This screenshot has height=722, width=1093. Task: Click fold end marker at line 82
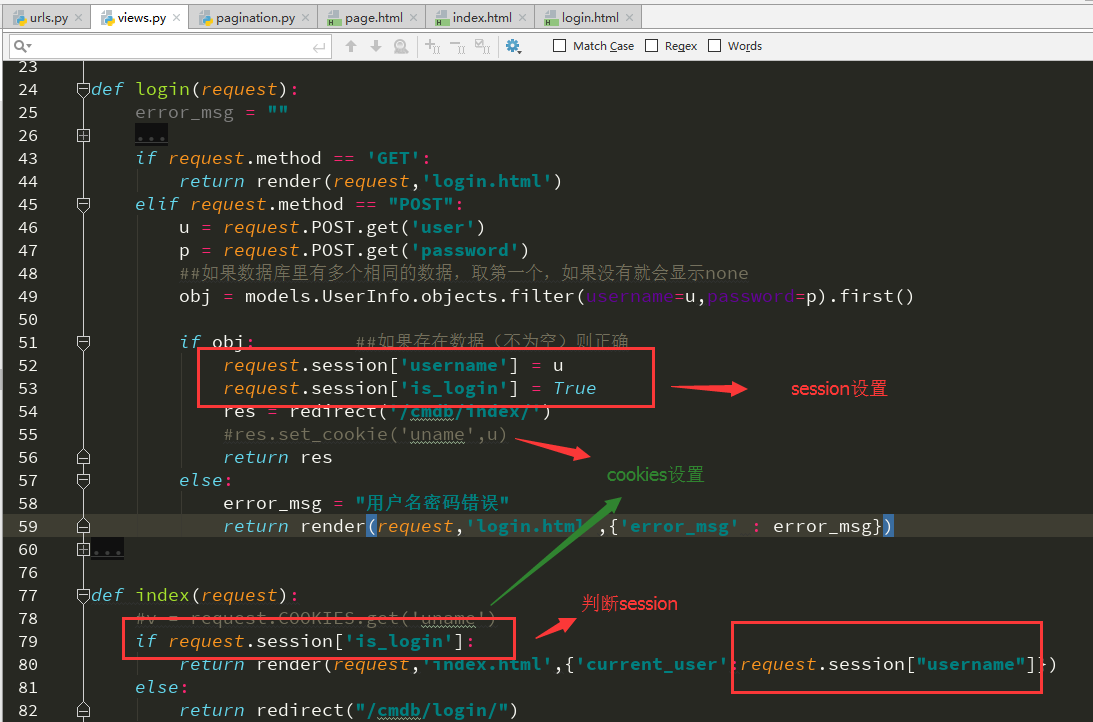pyautogui.click(x=83, y=710)
